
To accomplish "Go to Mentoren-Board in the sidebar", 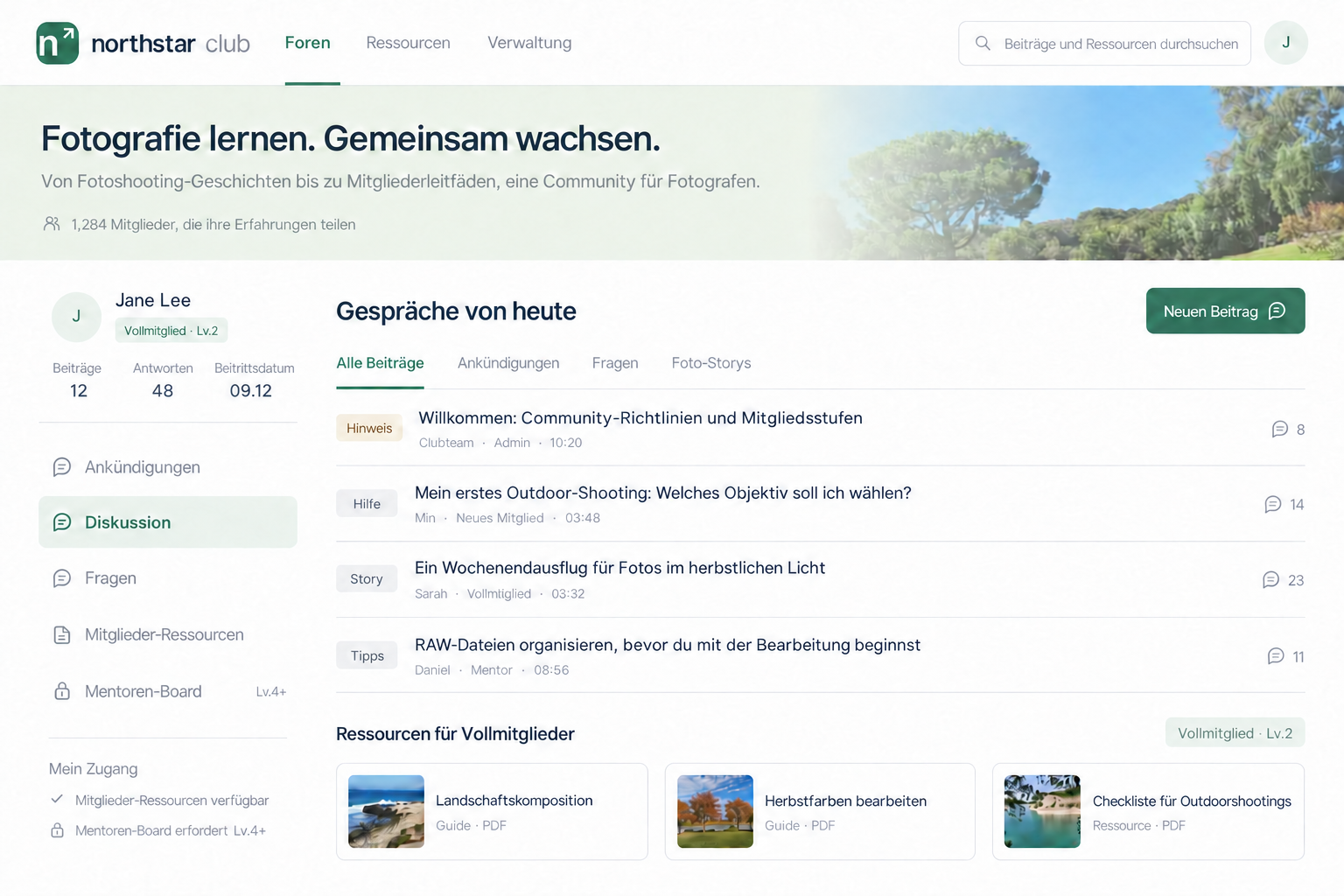I will pyautogui.click(x=168, y=691).
